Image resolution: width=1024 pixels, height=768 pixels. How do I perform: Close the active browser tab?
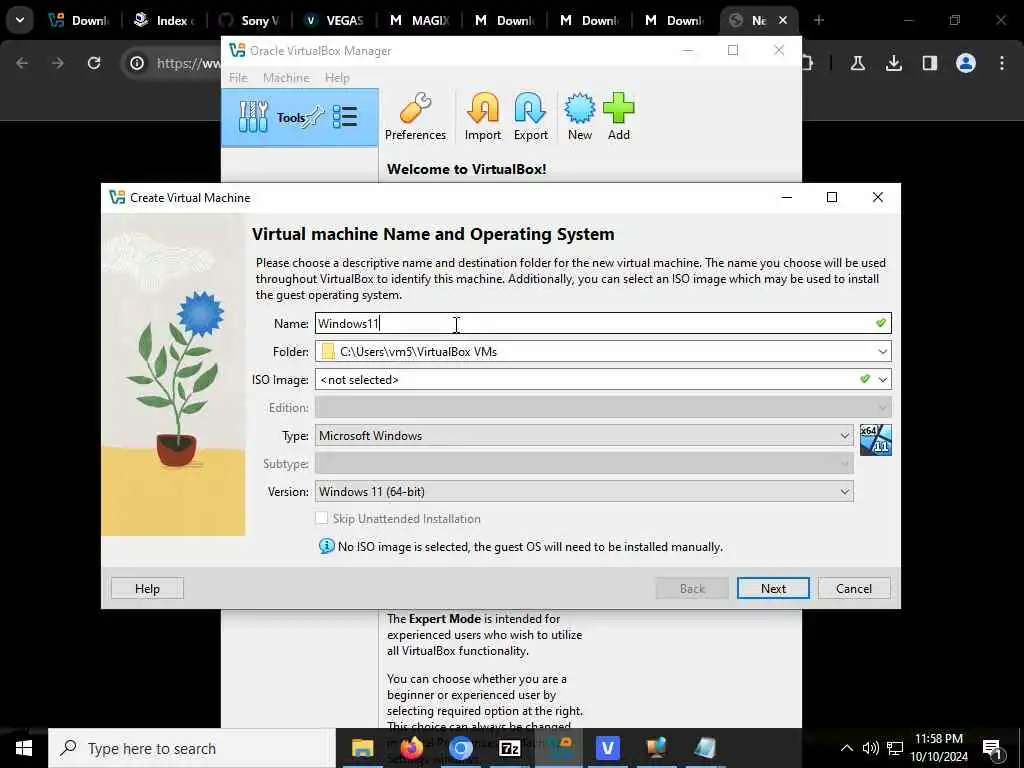click(783, 20)
